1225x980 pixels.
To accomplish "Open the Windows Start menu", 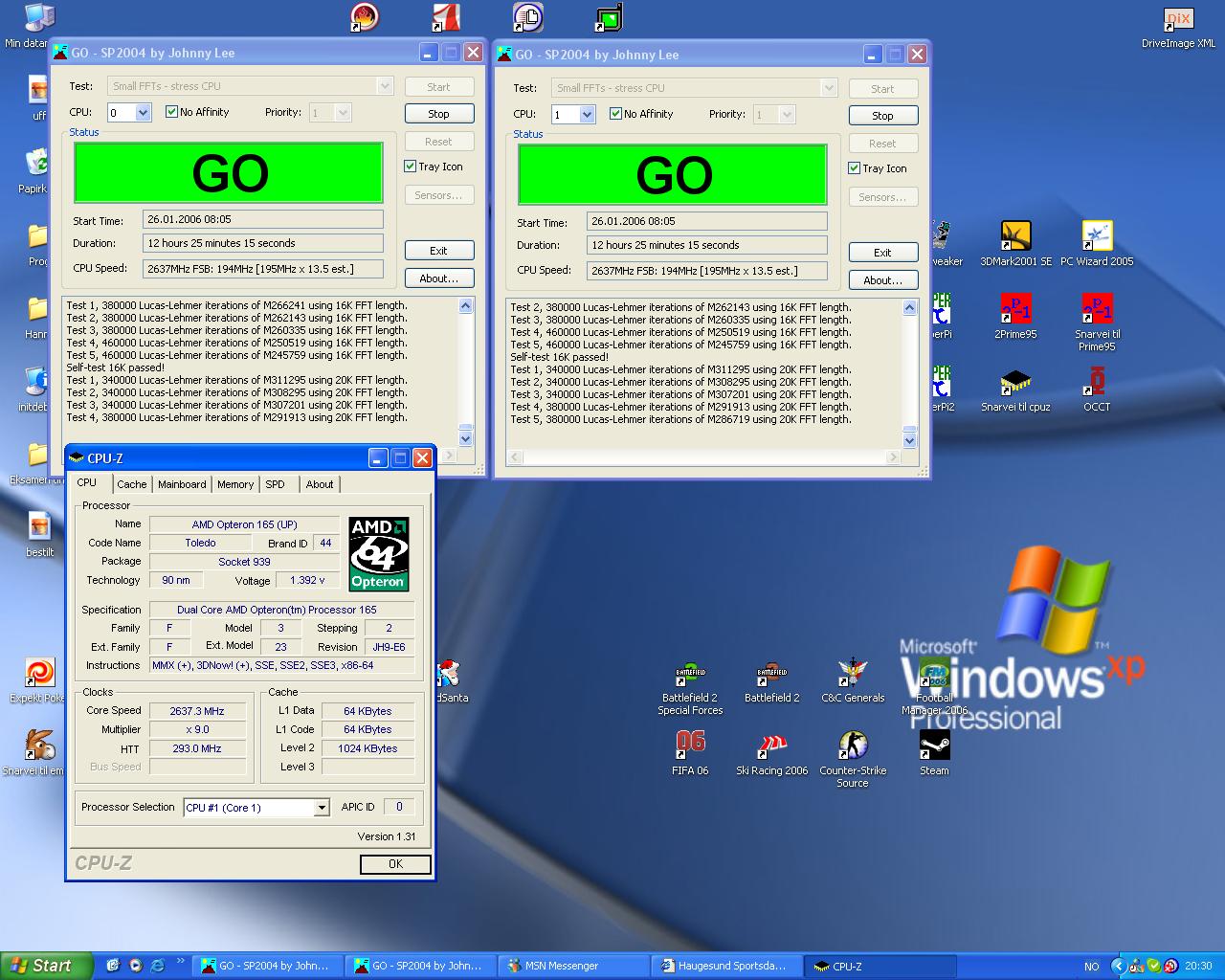I will point(46,966).
